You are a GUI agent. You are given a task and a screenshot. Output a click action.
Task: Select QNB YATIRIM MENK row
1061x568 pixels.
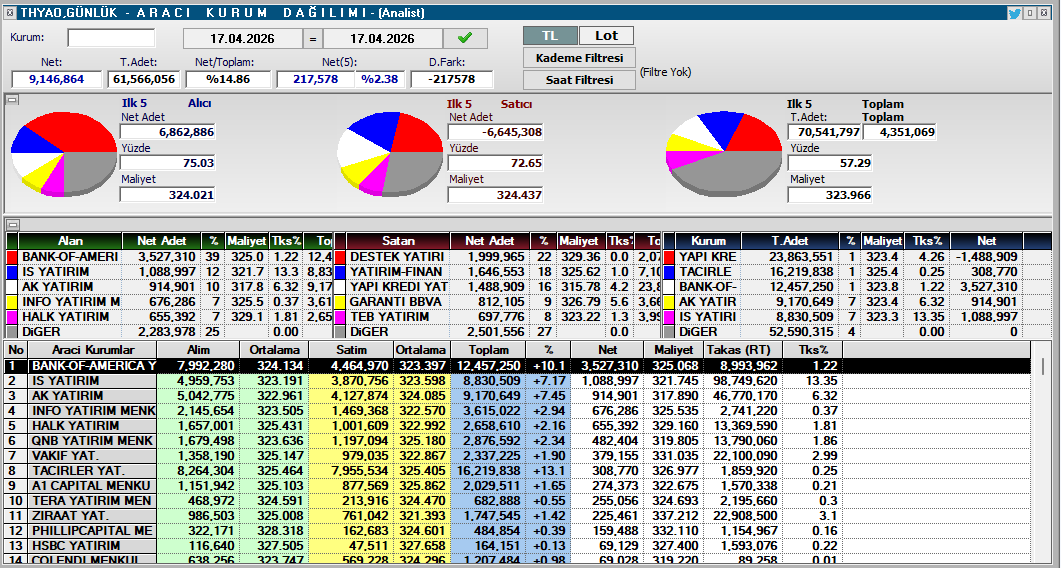coord(517,441)
